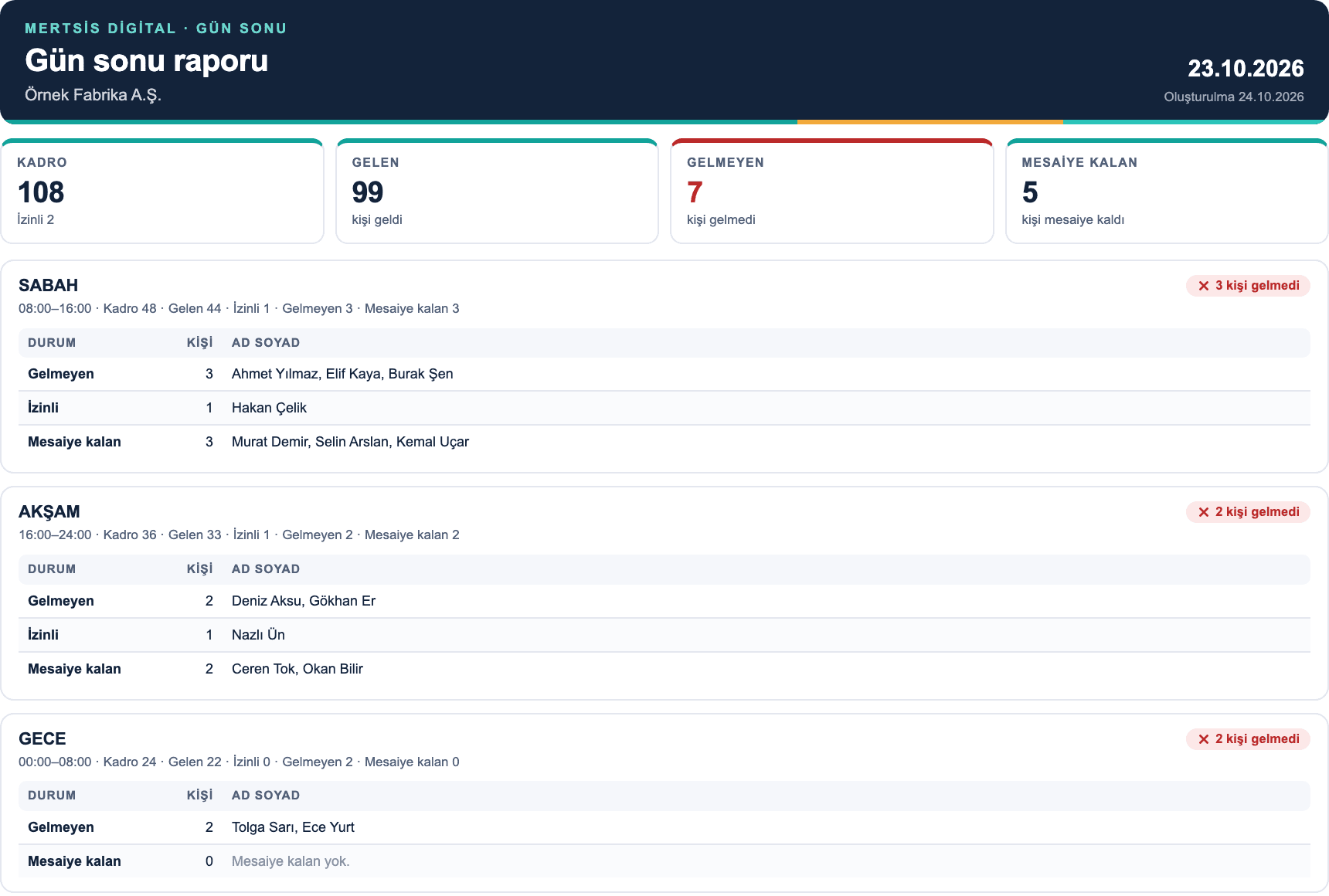Click the 'Nazlı Ün' cell

[258, 635]
